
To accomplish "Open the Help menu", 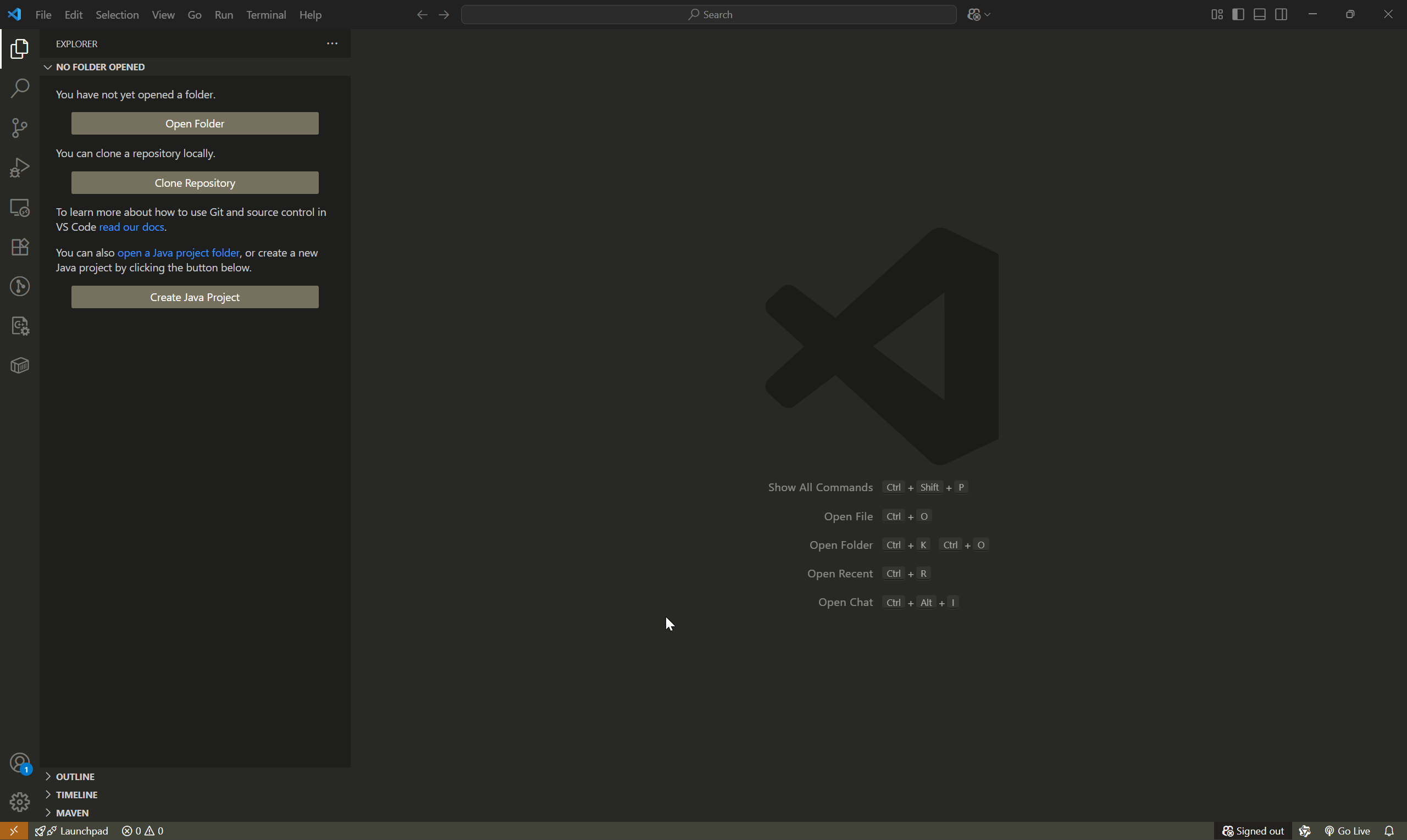I will pos(310,15).
